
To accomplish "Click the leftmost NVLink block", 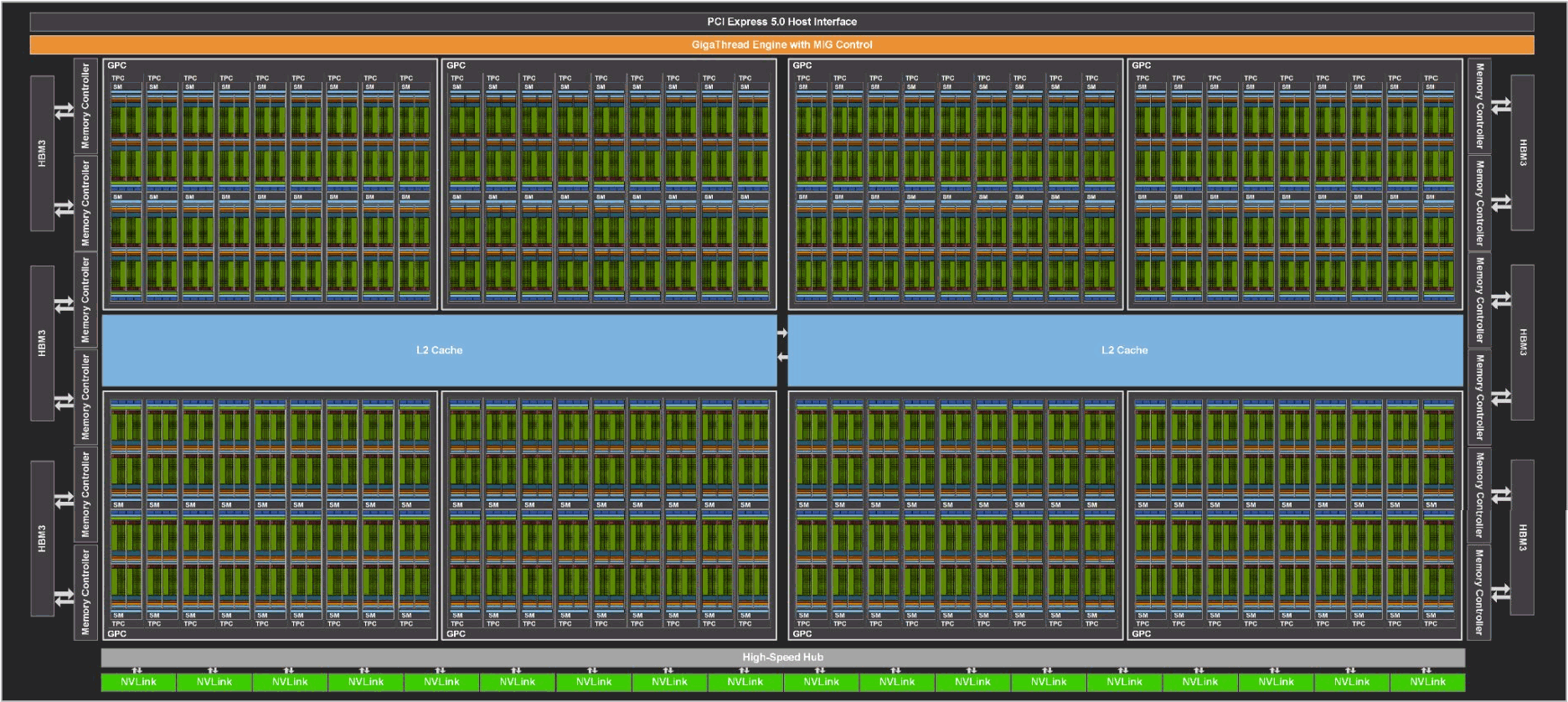I will tap(138, 682).
